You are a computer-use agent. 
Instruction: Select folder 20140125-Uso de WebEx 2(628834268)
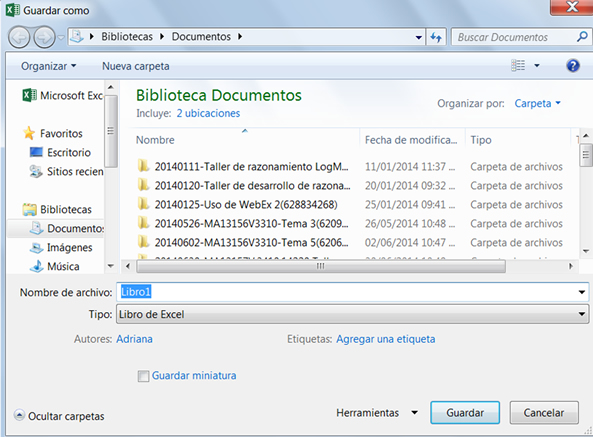(x=237, y=204)
